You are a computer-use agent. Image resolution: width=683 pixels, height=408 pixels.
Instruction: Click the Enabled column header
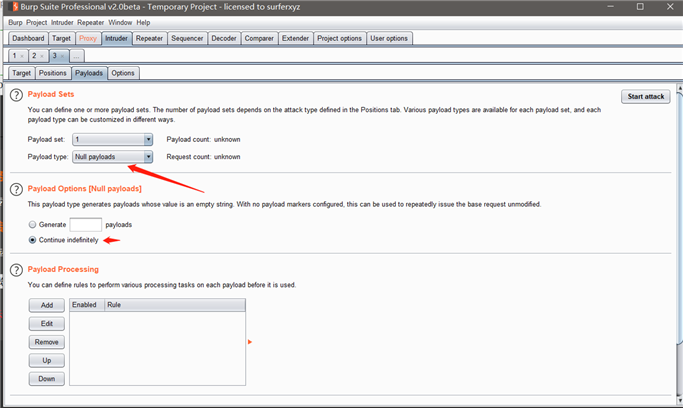coord(87,305)
